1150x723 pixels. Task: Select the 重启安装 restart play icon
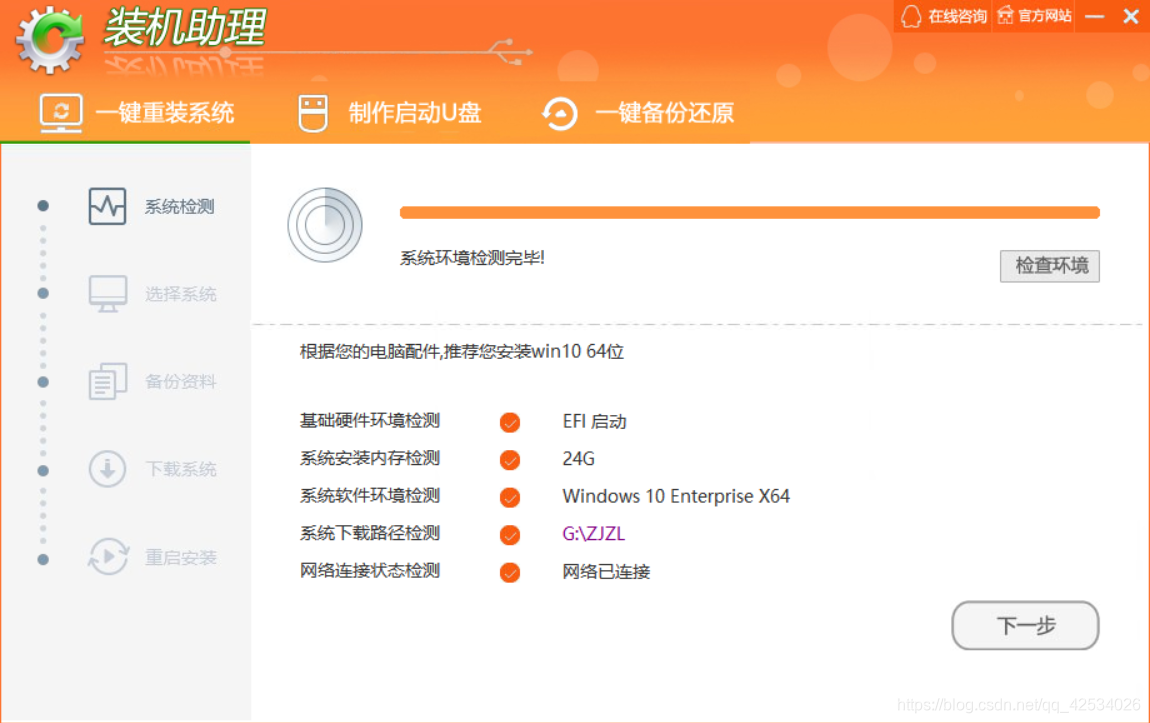pos(108,557)
